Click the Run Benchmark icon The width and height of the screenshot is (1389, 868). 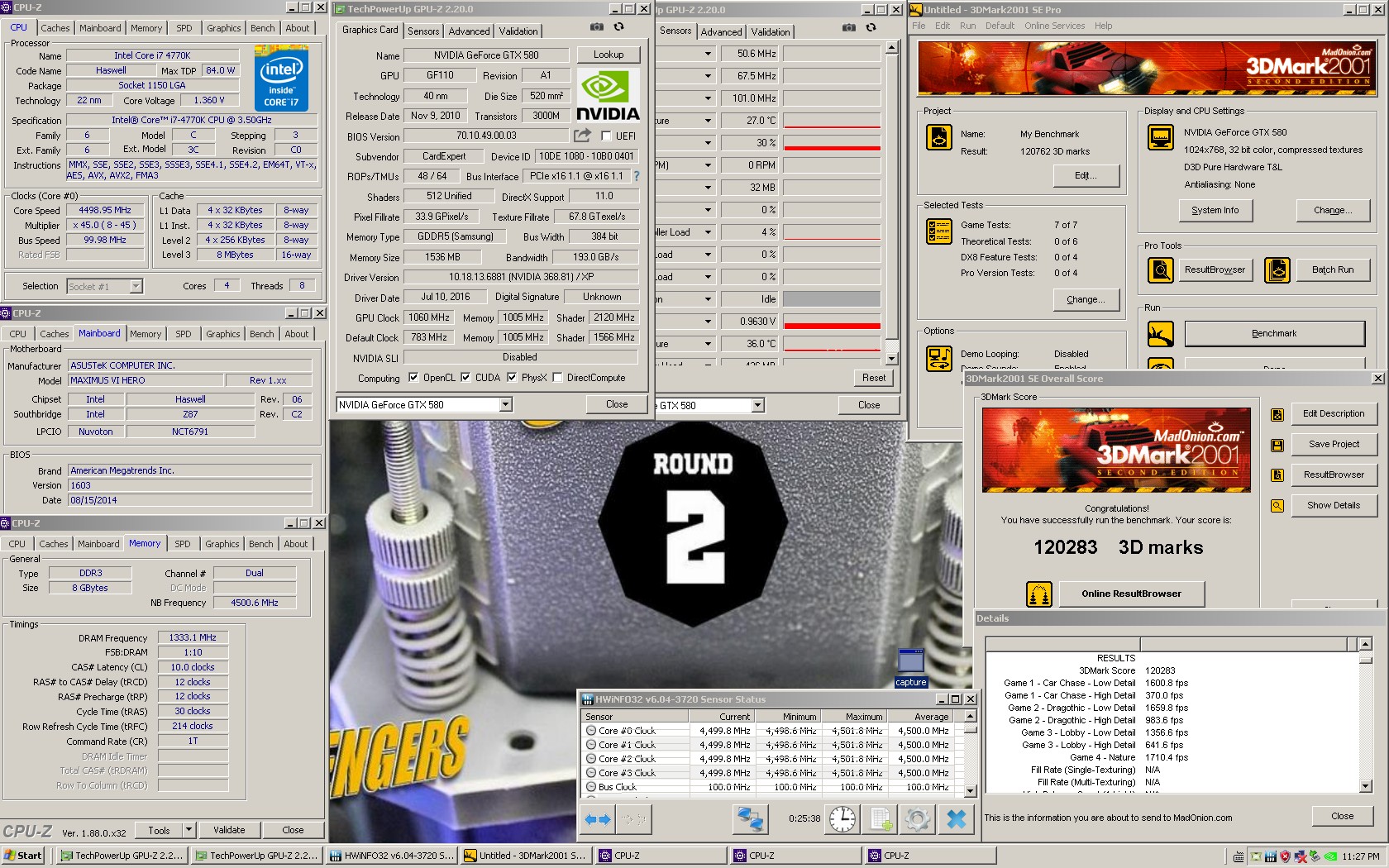click(x=1161, y=334)
